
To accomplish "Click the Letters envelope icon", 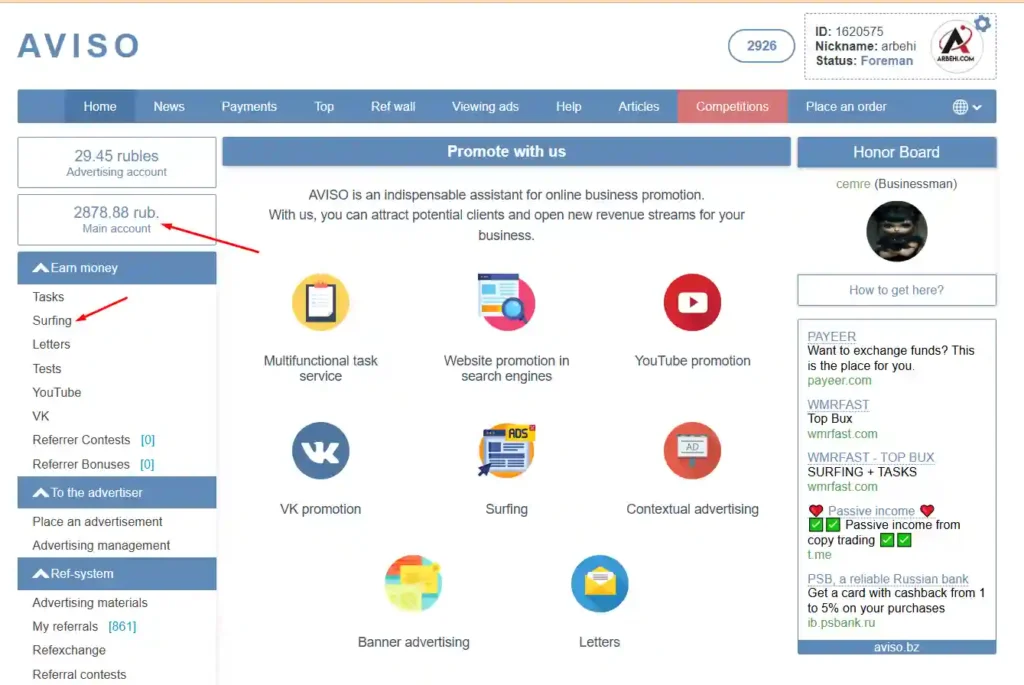I will 599,584.
